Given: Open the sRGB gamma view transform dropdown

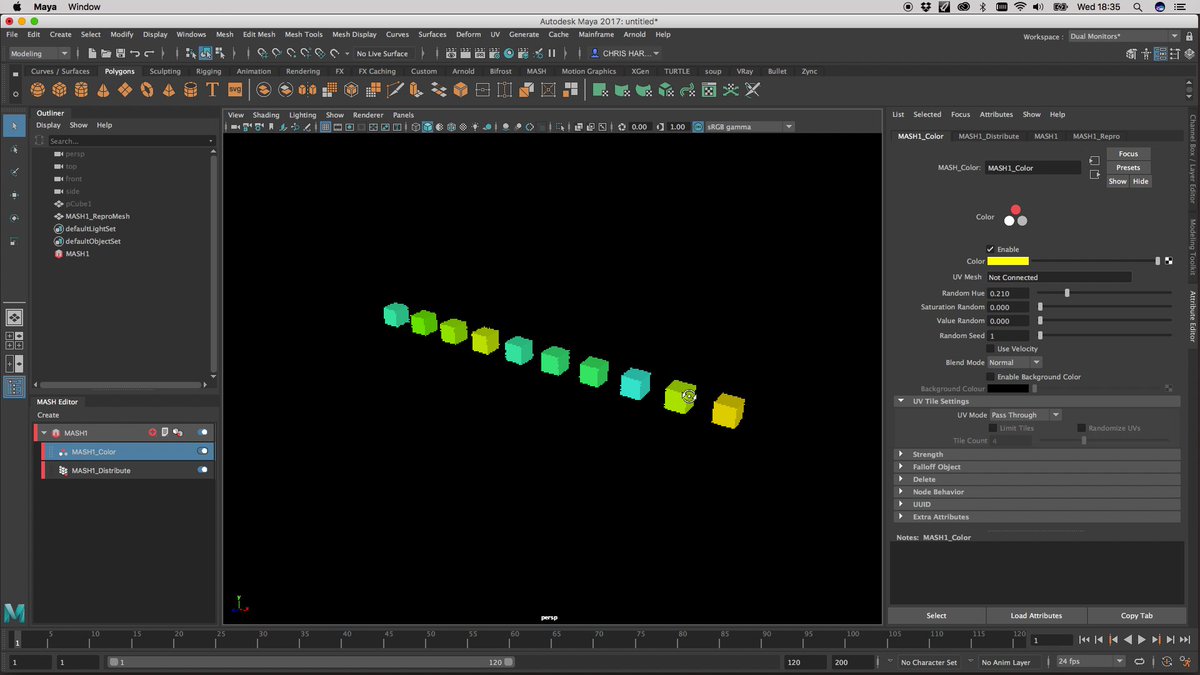Looking at the screenshot, I should 750,127.
